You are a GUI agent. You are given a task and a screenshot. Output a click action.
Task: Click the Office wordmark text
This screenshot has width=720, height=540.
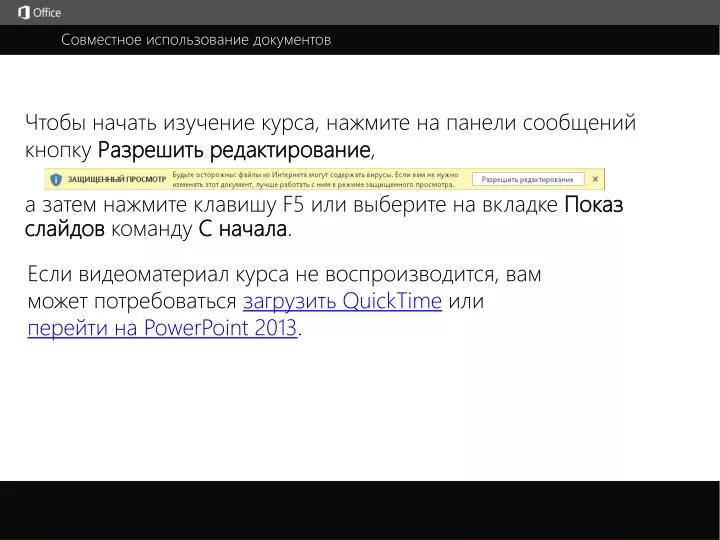pyautogui.click(x=46, y=13)
